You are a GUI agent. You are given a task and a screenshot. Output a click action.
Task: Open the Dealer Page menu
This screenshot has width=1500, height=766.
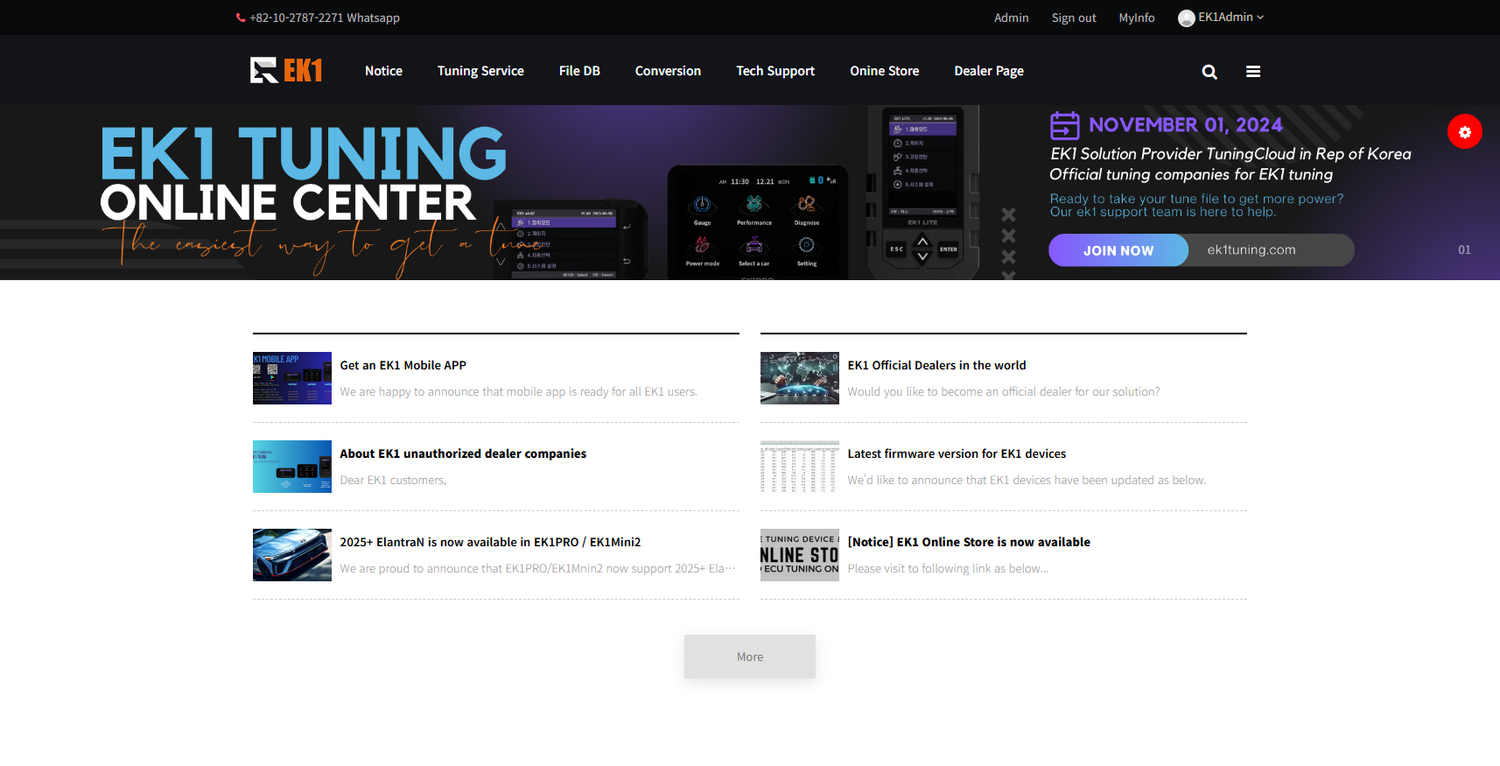(988, 71)
